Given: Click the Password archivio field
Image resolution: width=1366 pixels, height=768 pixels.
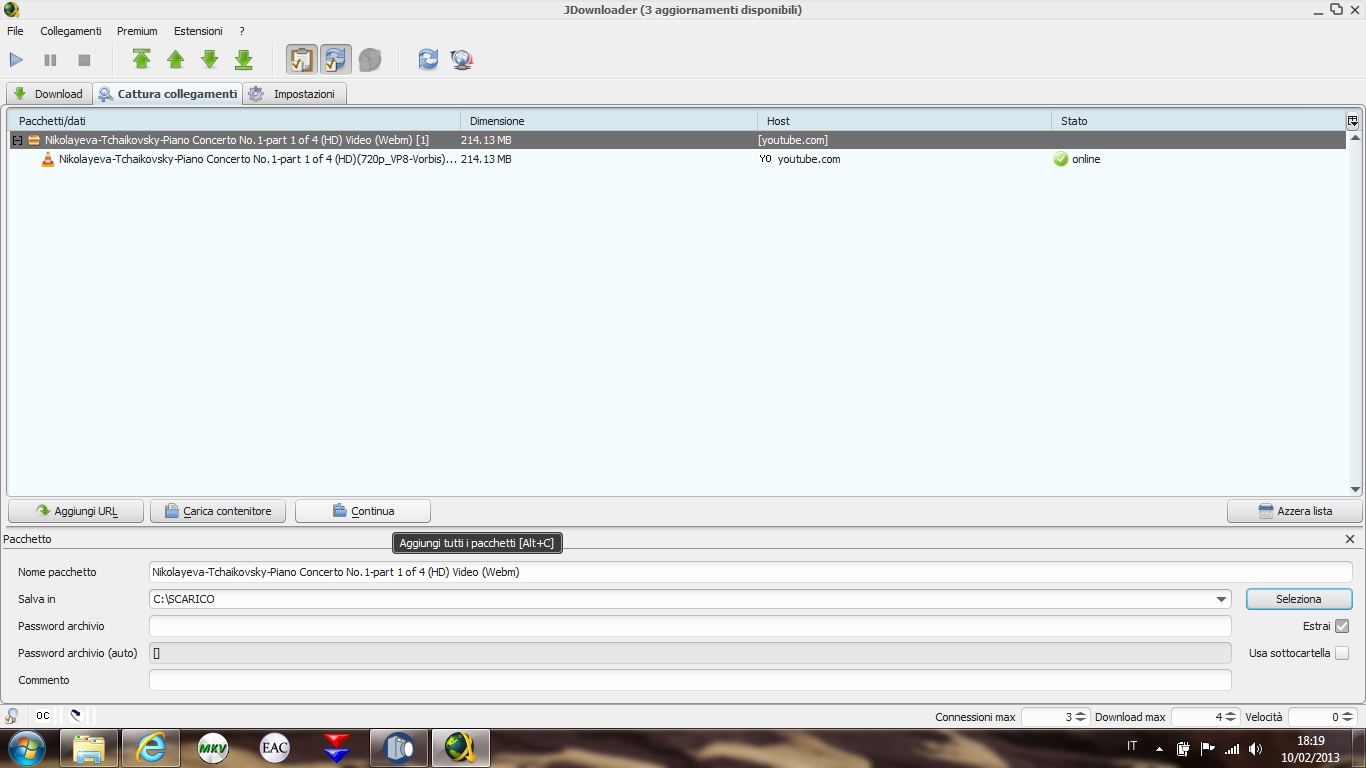Looking at the screenshot, I should pyautogui.click(x=690, y=626).
